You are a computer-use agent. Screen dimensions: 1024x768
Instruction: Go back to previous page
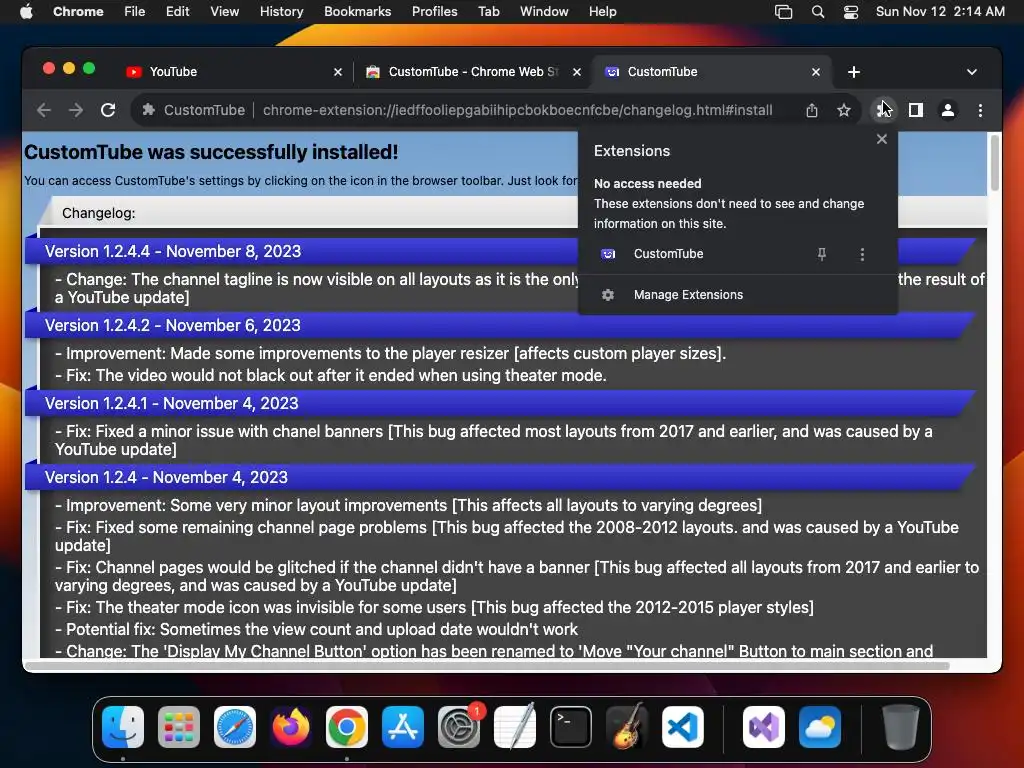pos(44,110)
